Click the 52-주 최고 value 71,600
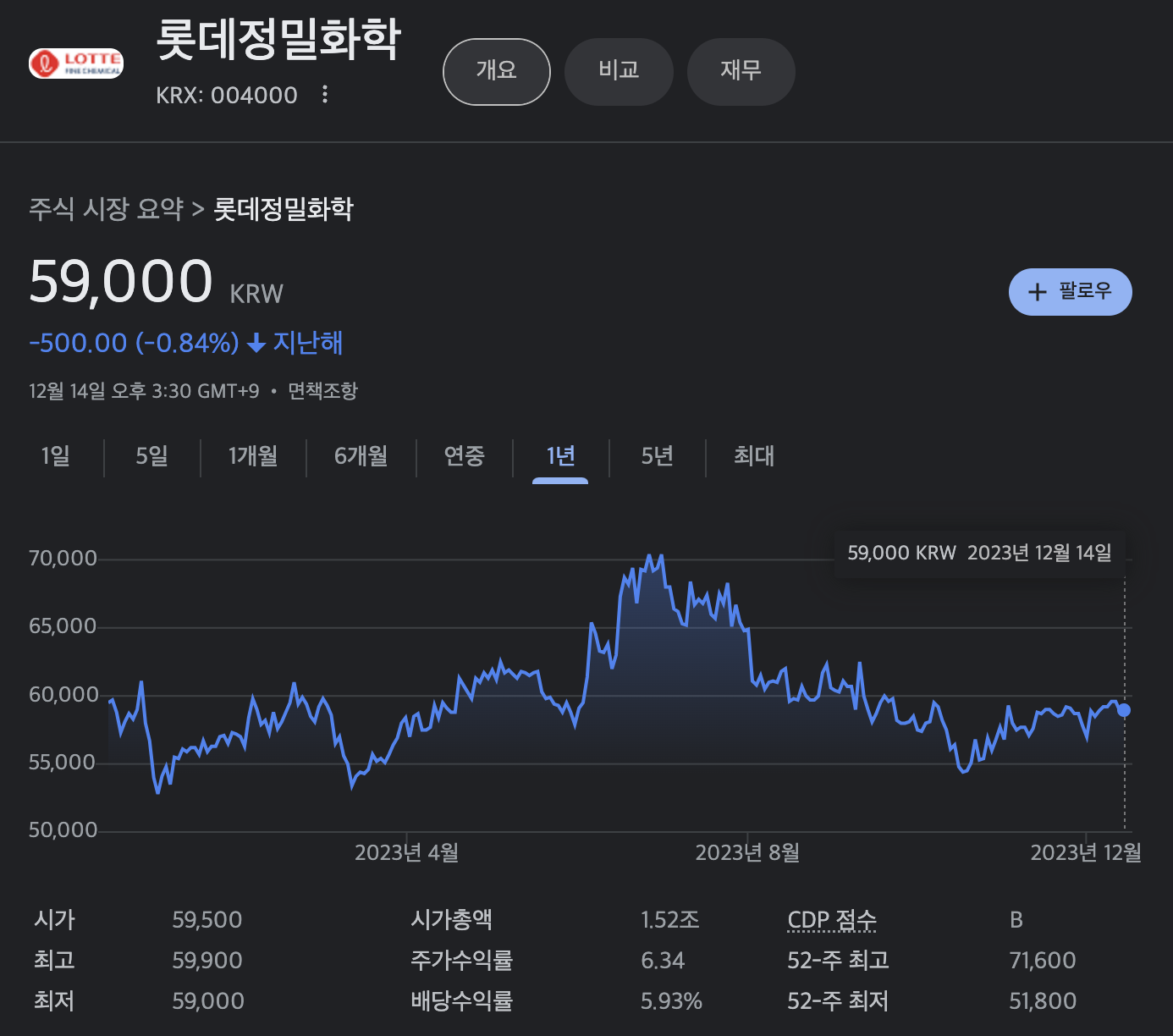 coord(1043,961)
